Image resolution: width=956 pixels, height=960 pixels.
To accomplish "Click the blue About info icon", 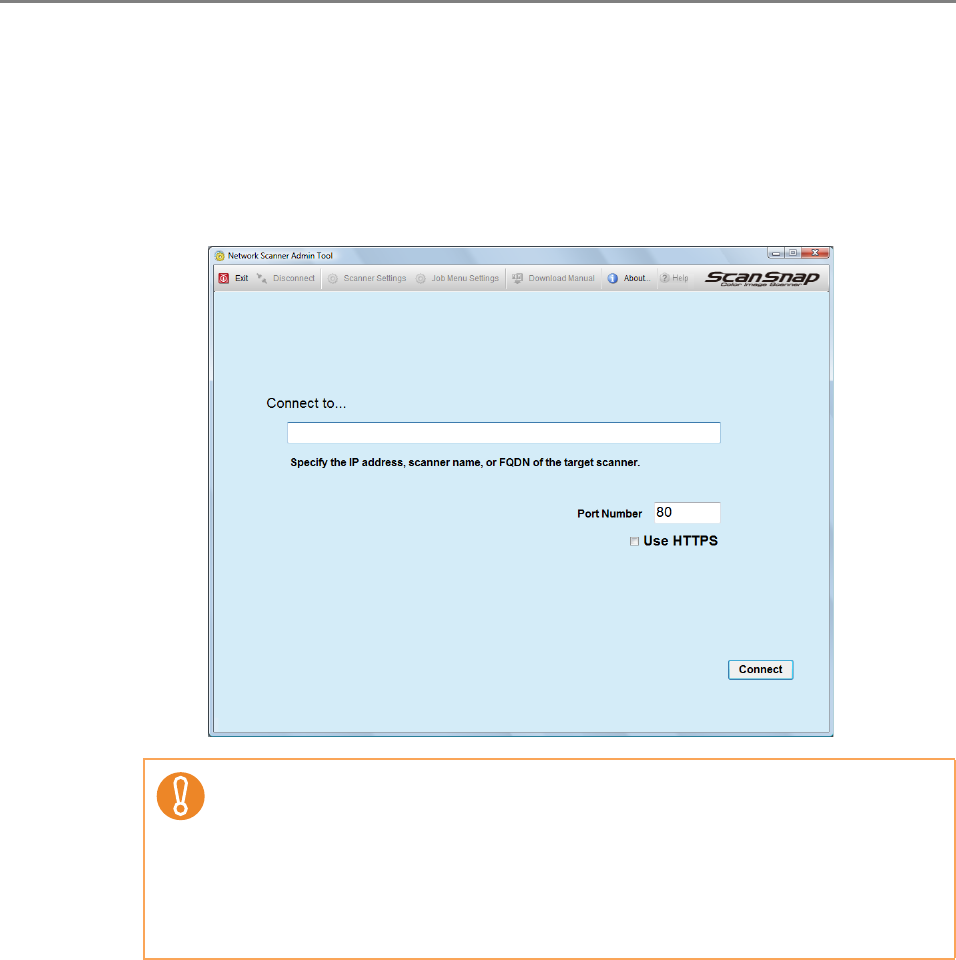I will pos(612,278).
